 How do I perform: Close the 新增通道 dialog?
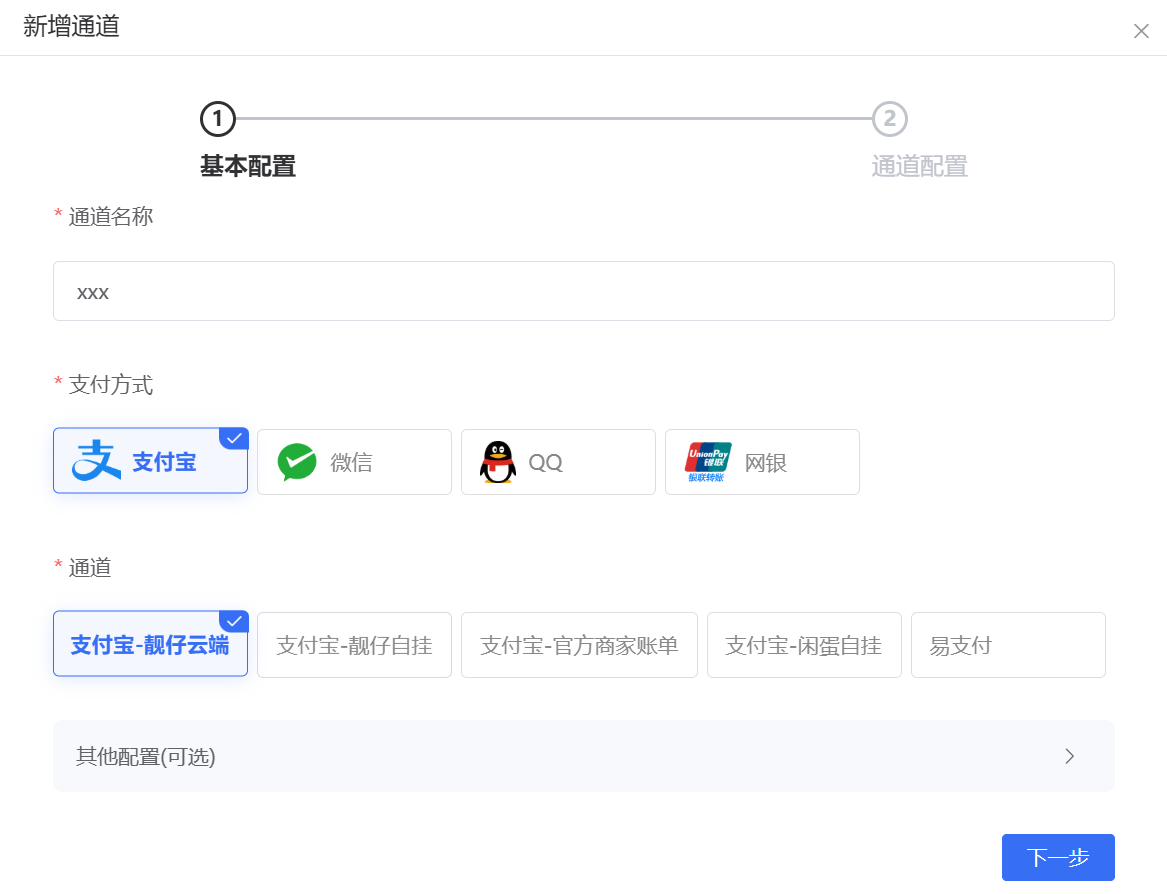[1141, 31]
